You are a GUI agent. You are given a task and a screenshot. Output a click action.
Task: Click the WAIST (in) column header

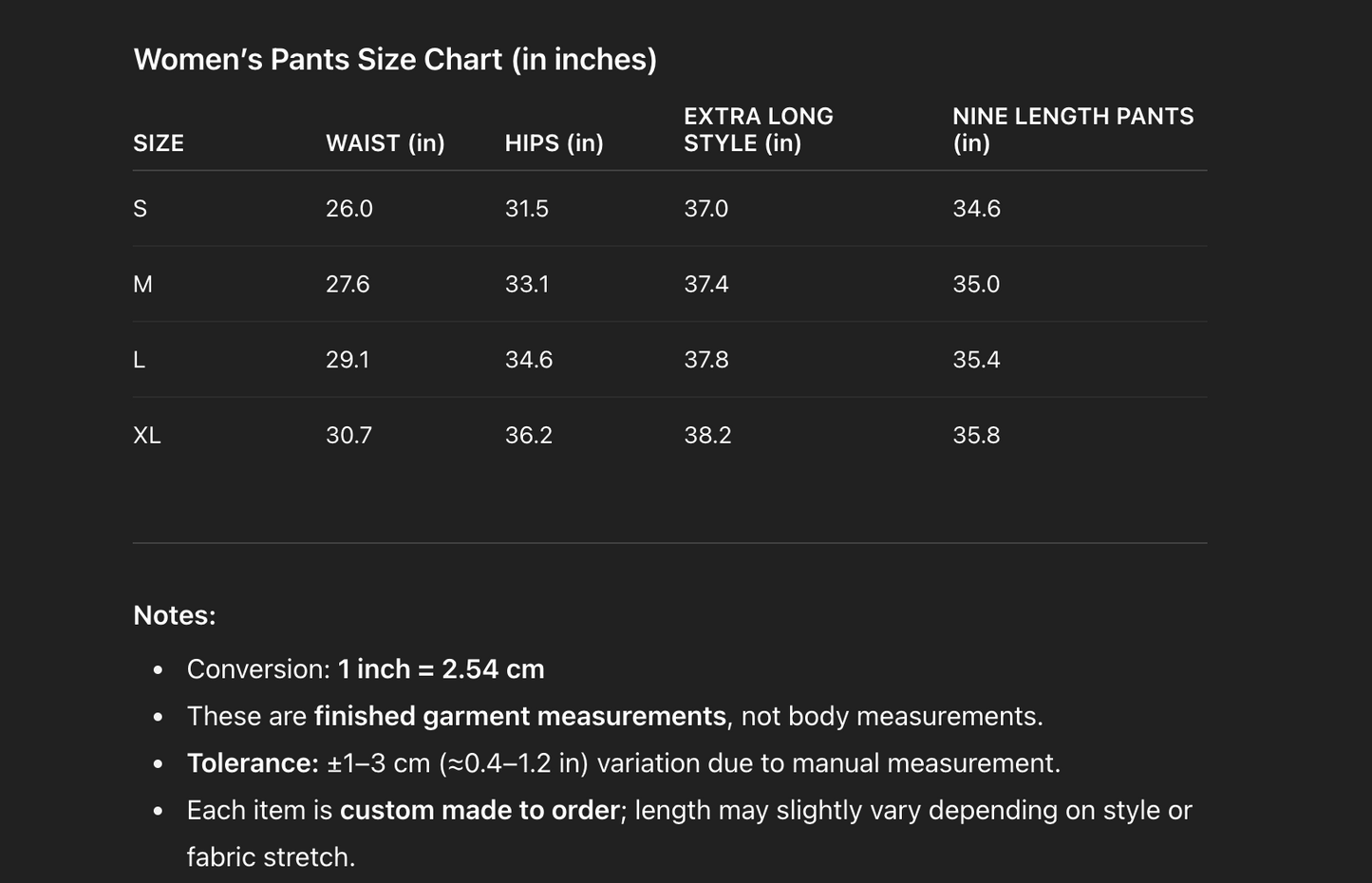point(385,143)
